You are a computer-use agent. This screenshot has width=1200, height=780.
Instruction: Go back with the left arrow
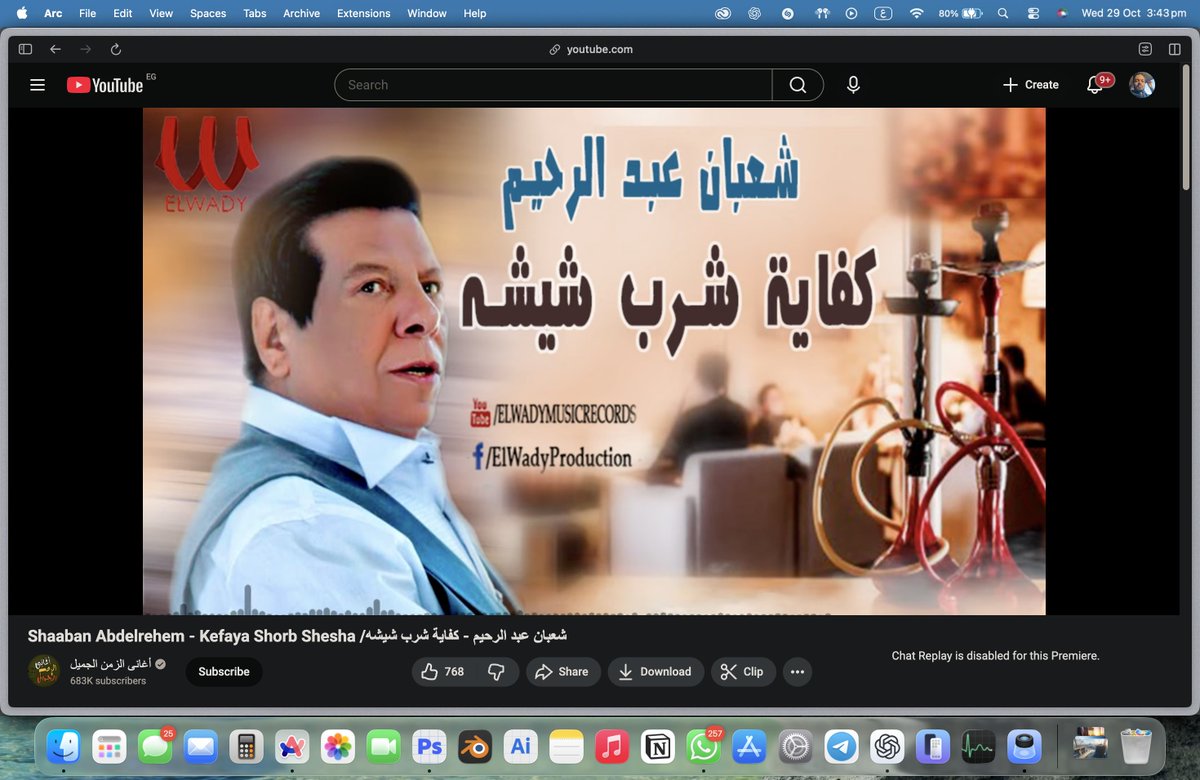(x=55, y=49)
